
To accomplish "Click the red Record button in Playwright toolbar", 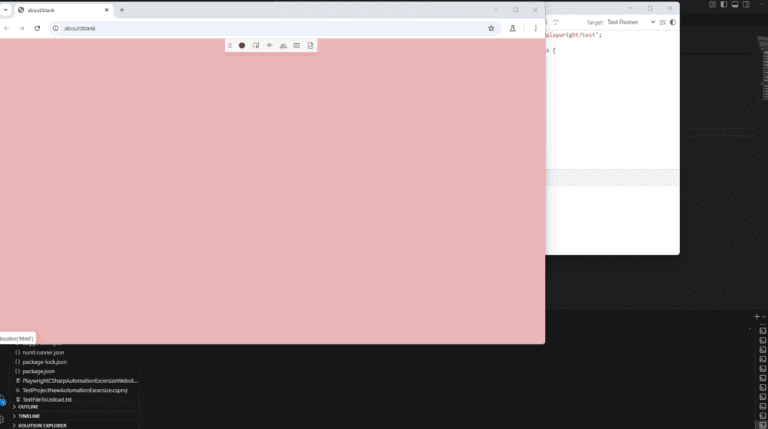I will [242, 46].
